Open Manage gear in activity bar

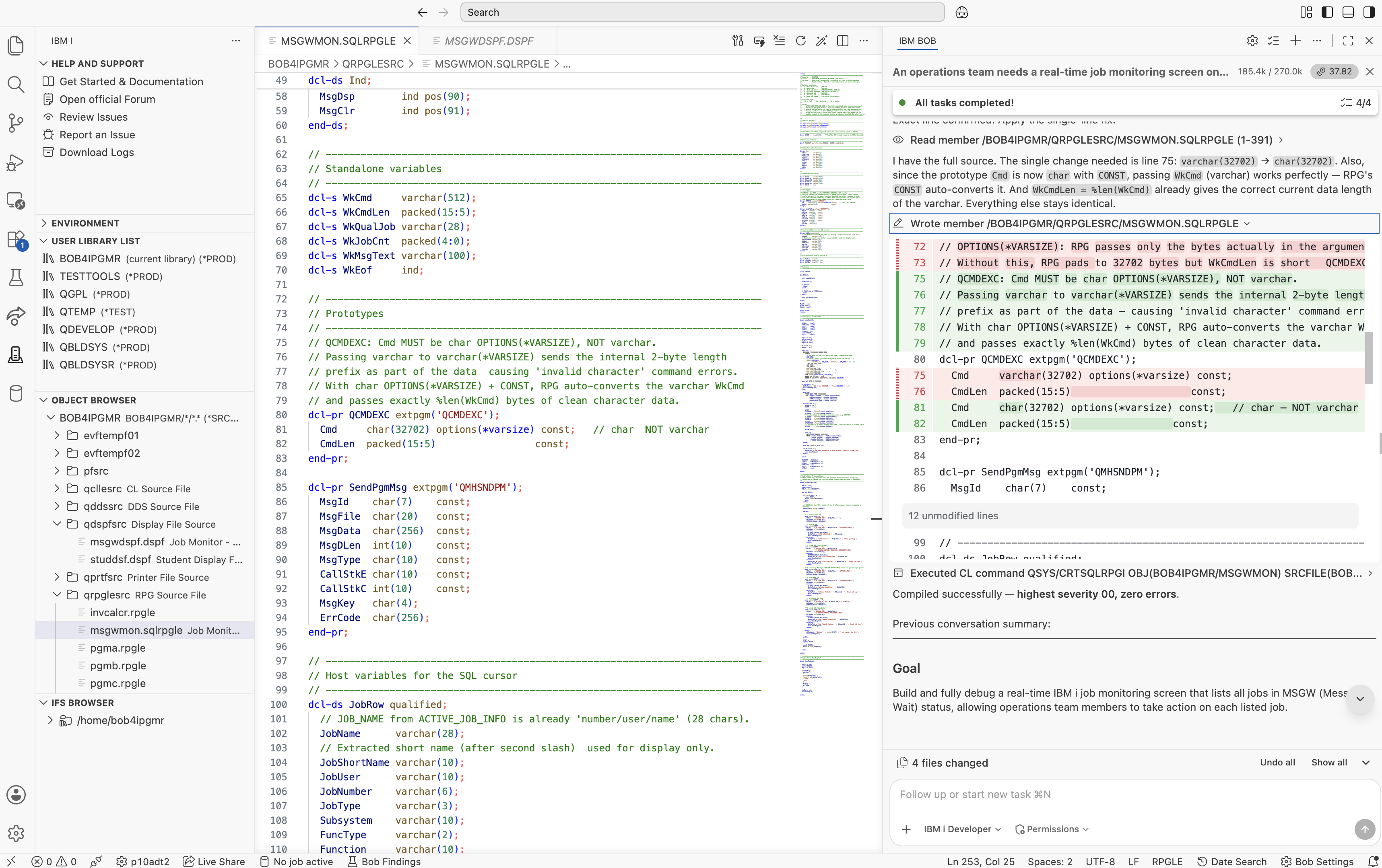tap(16, 833)
